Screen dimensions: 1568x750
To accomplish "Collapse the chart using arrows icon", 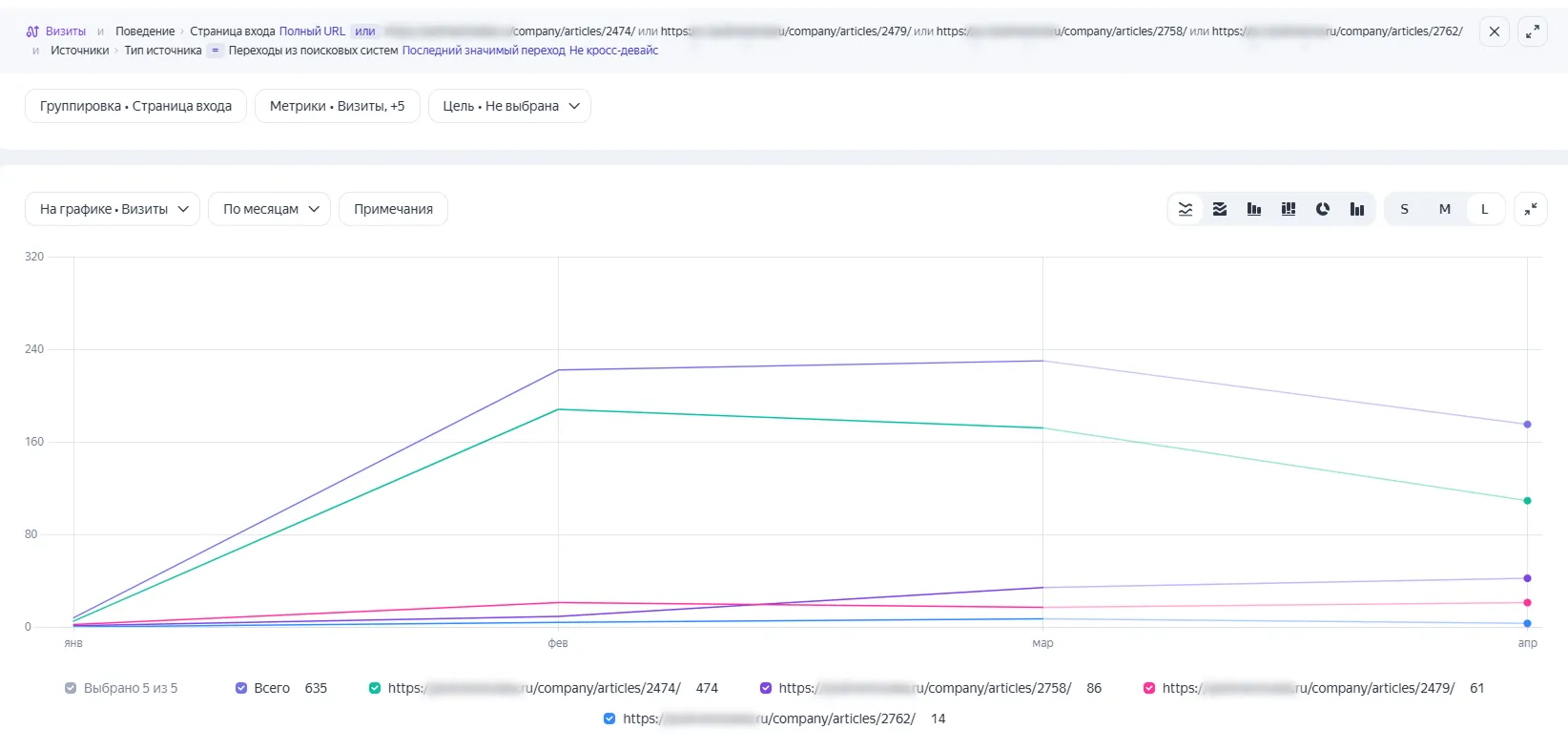I will 1531,209.
